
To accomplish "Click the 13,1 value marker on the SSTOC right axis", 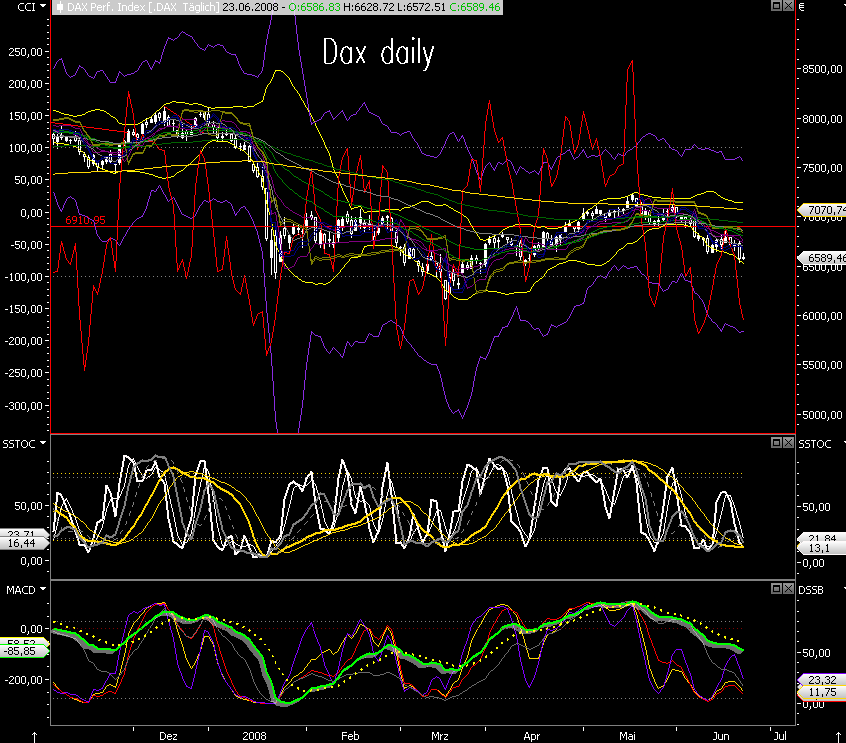I will (820, 548).
